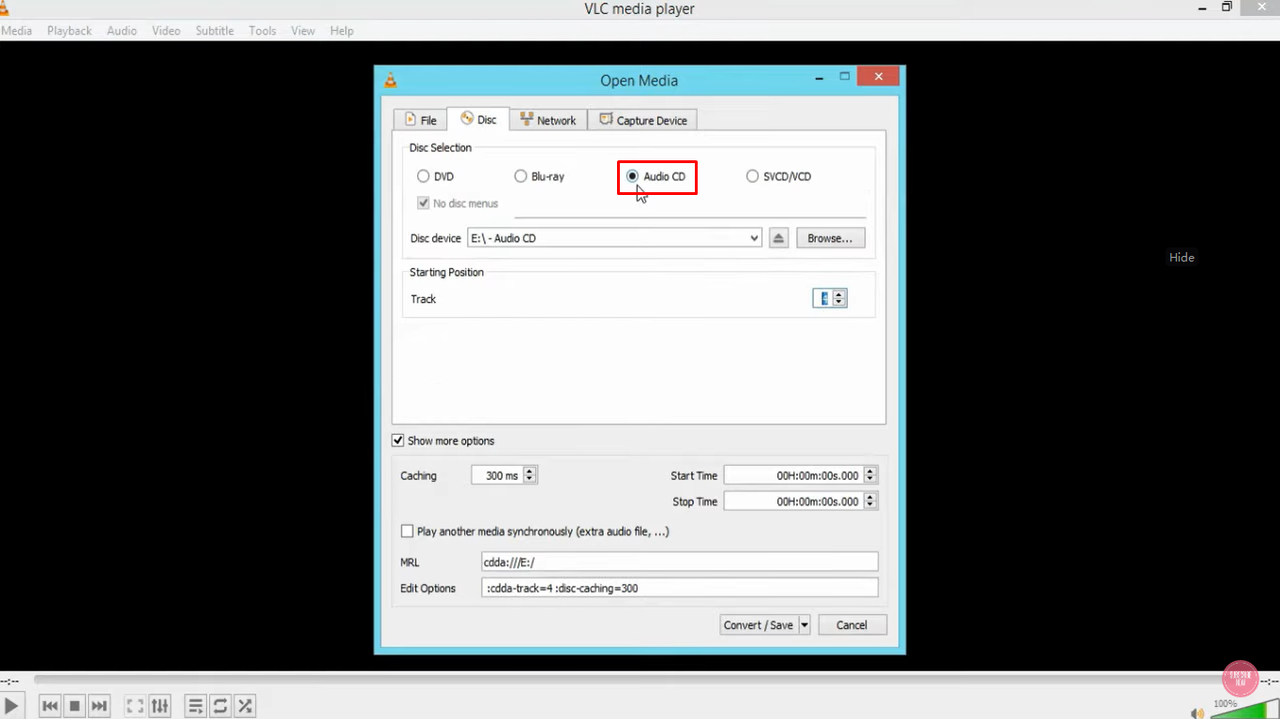Toggle loop repeat mode

[x=220, y=706]
